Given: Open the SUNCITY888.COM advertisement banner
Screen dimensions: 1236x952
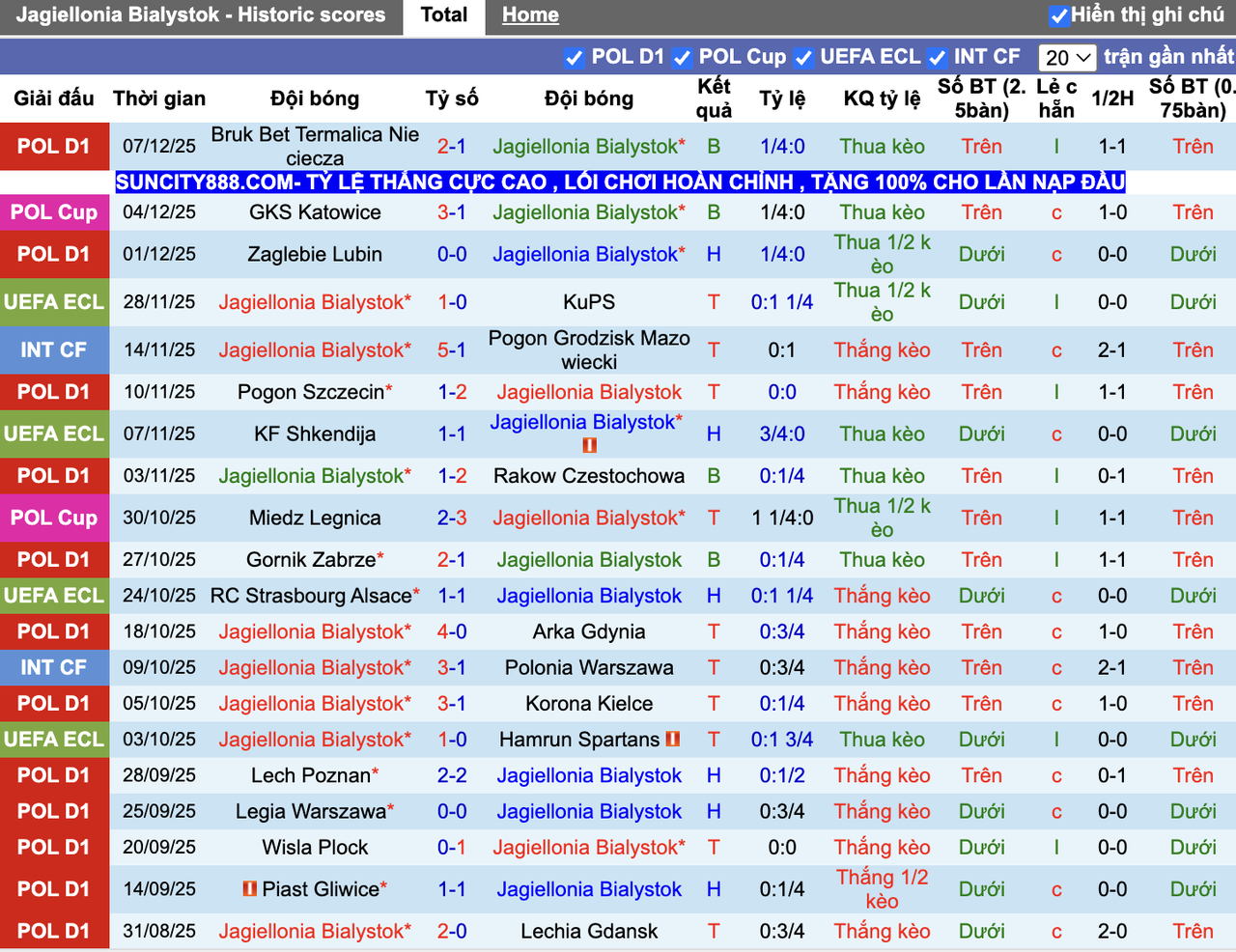Looking at the screenshot, I should point(620,182).
